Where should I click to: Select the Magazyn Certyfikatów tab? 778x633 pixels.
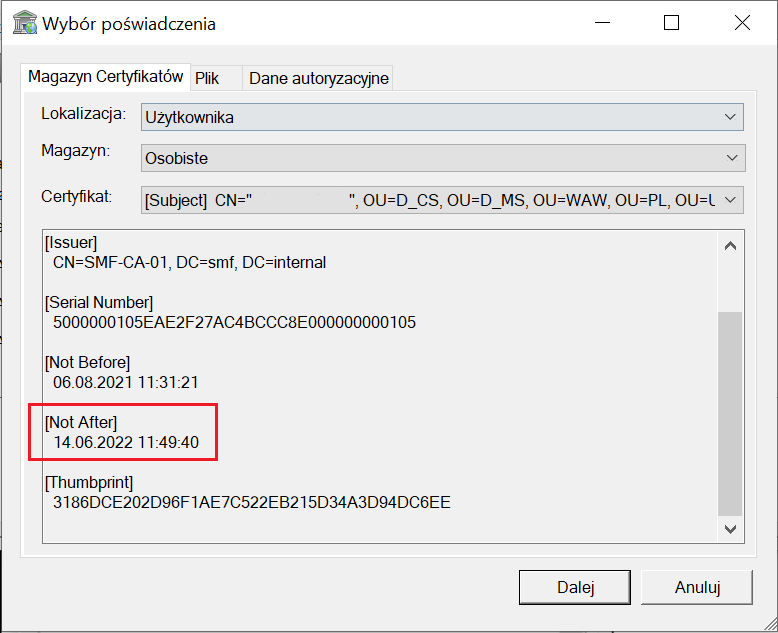[x=105, y=77]
